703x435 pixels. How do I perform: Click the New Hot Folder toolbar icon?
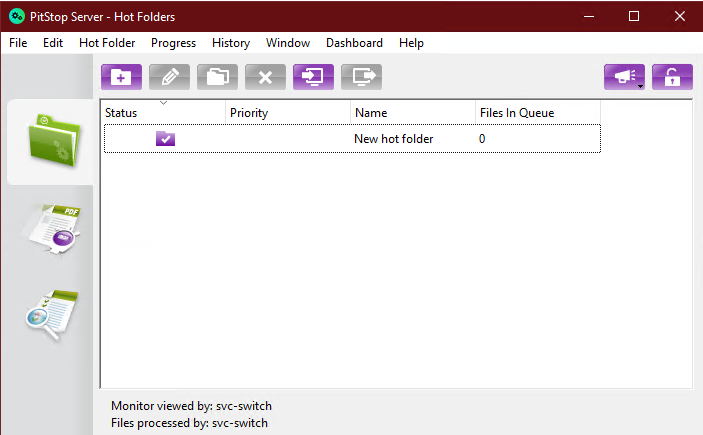121,77
